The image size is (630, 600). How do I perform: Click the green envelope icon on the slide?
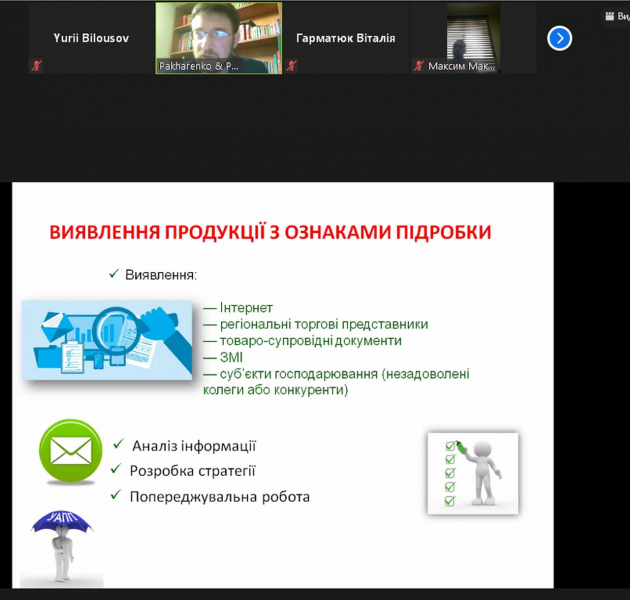click(x=71, y=453)
